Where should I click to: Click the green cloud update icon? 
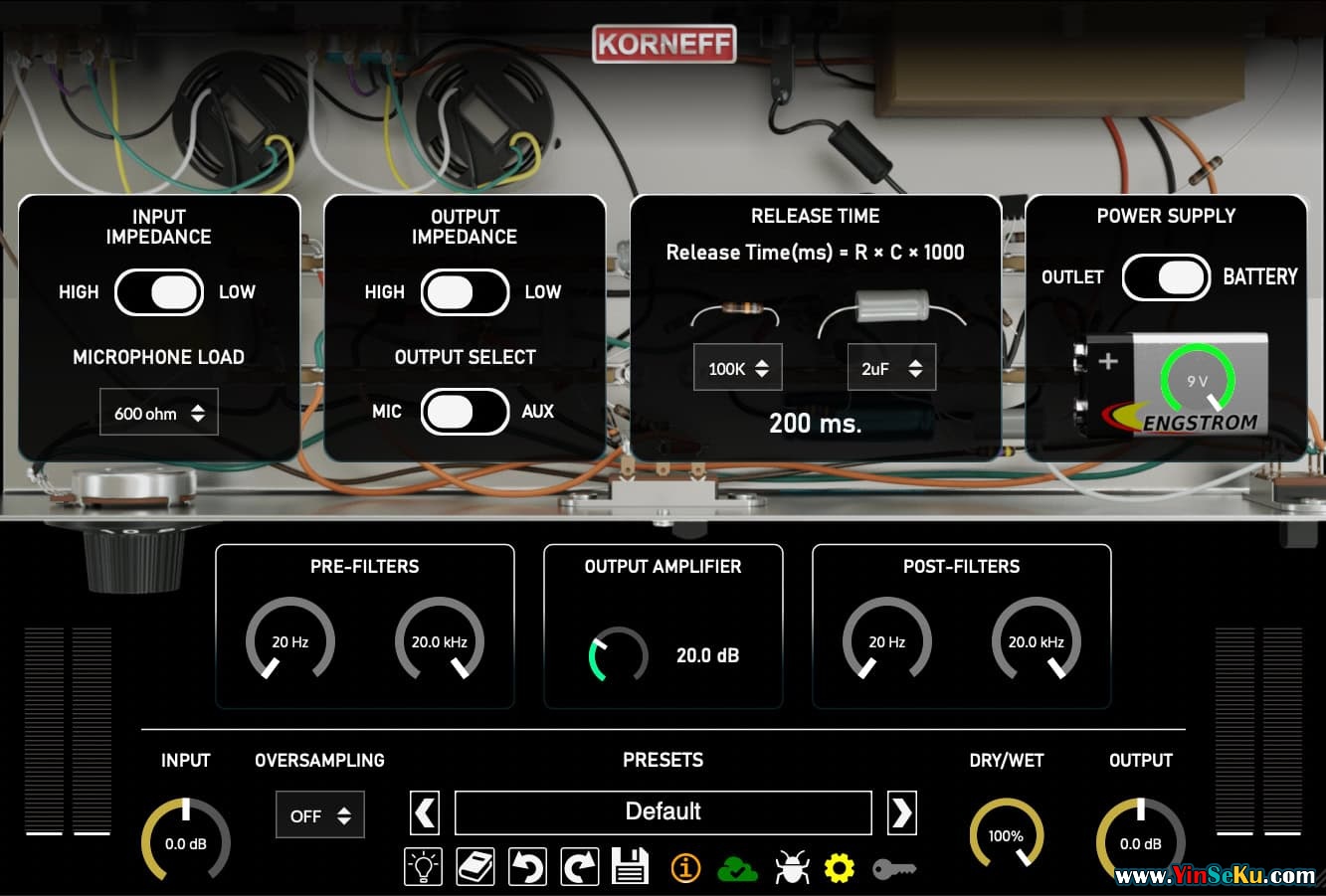pos(737,868)
